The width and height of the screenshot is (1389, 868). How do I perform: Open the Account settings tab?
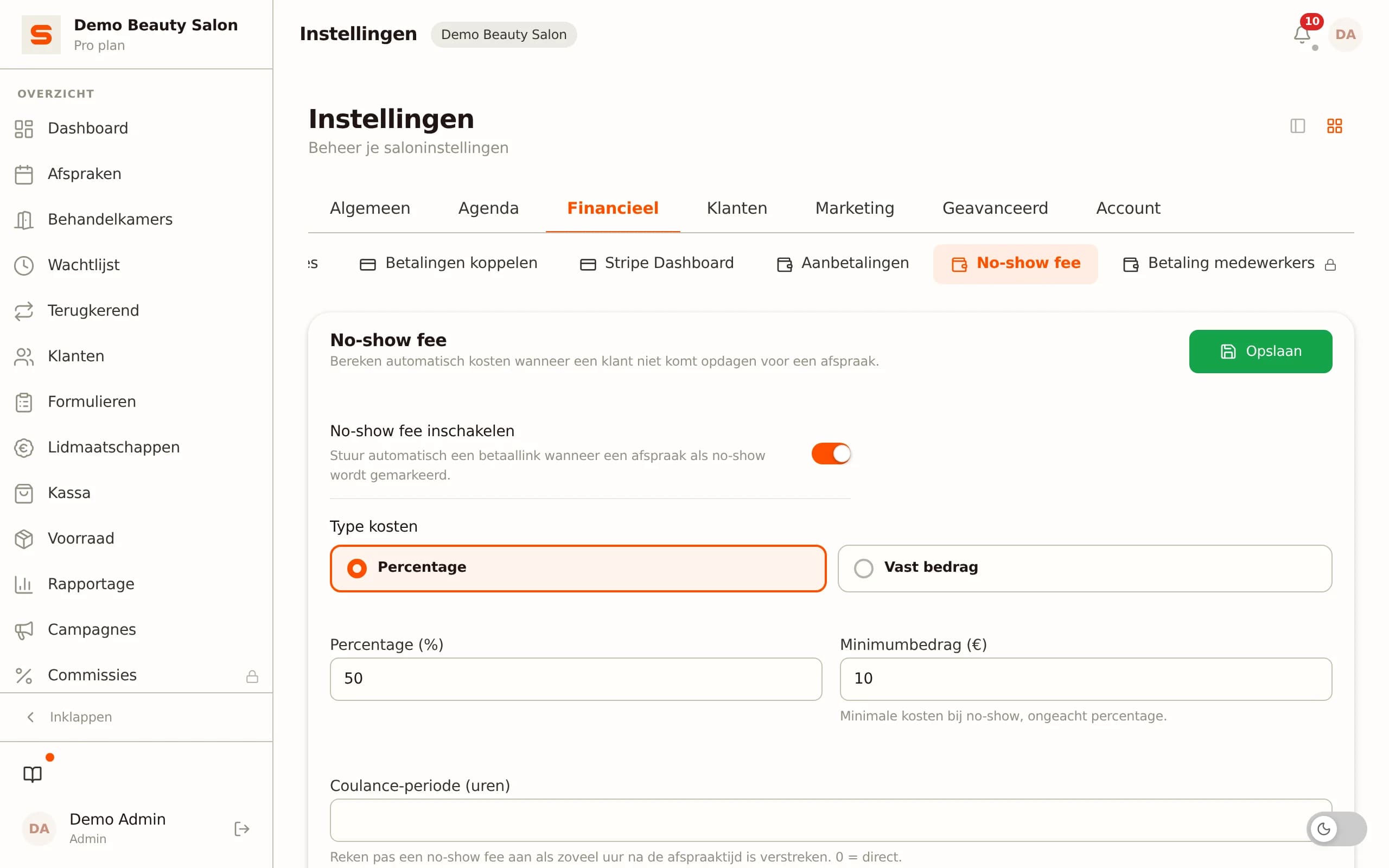click(x=1128, y=208)
